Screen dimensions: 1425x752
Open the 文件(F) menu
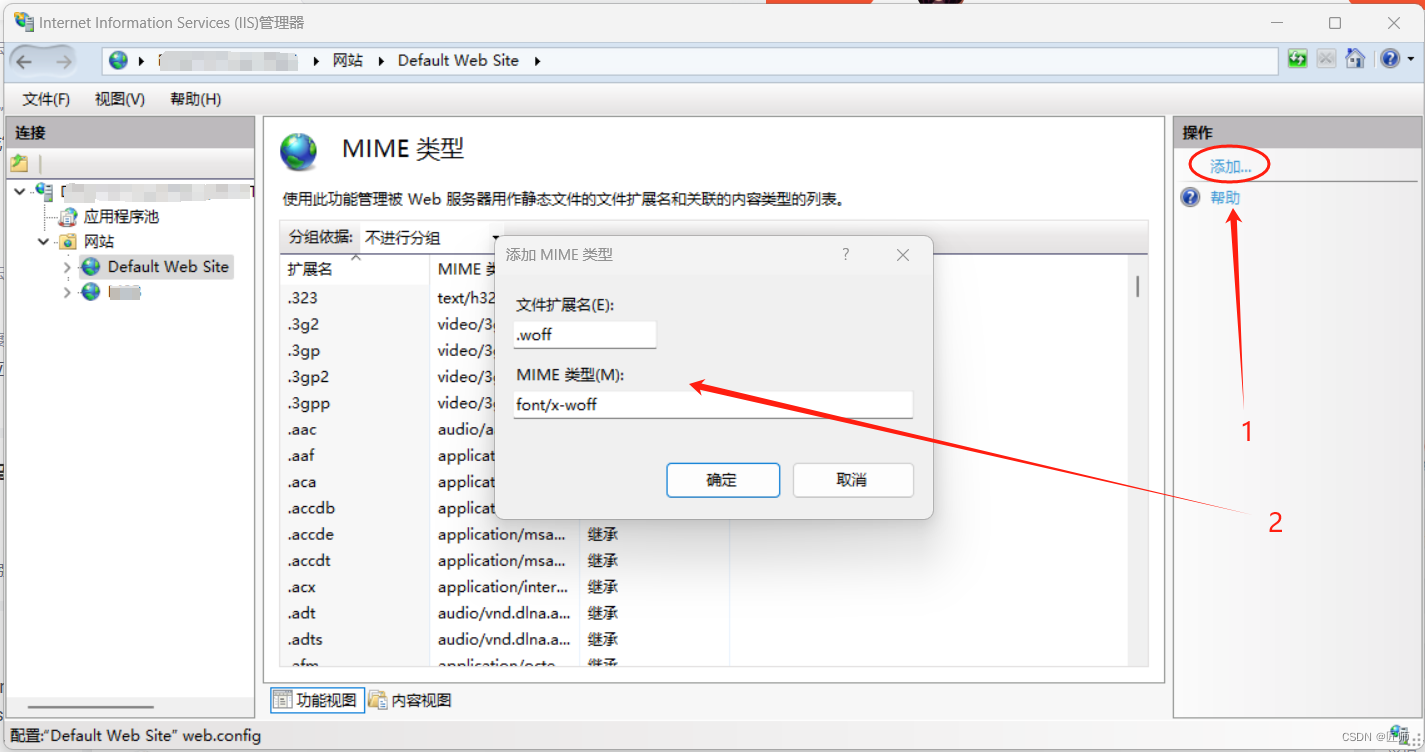coord(46,99)
